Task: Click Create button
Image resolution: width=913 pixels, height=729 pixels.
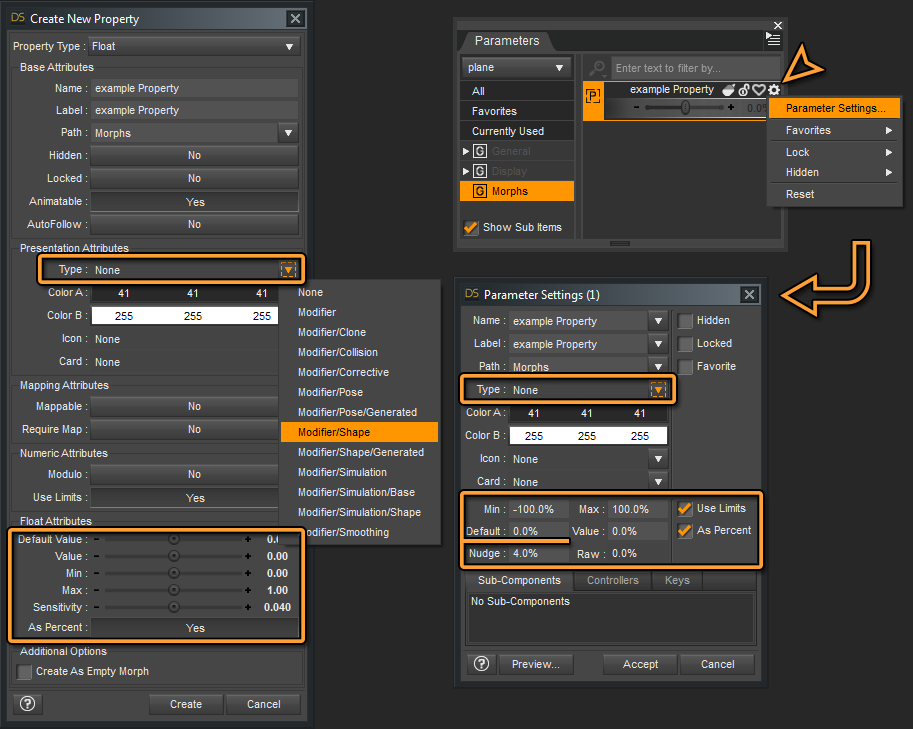Action: (186, 704)
